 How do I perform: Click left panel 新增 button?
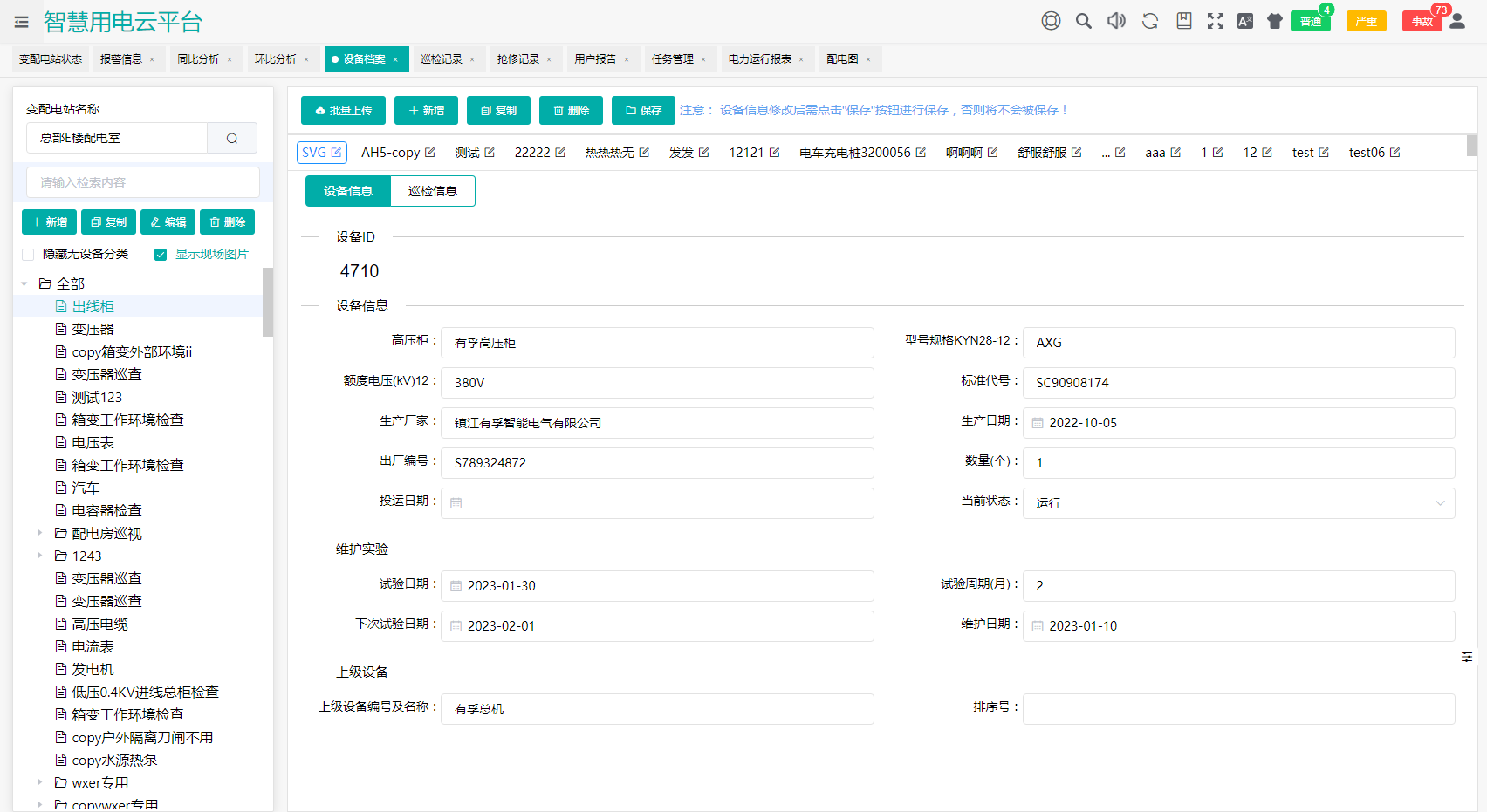[x=49, y=222]
